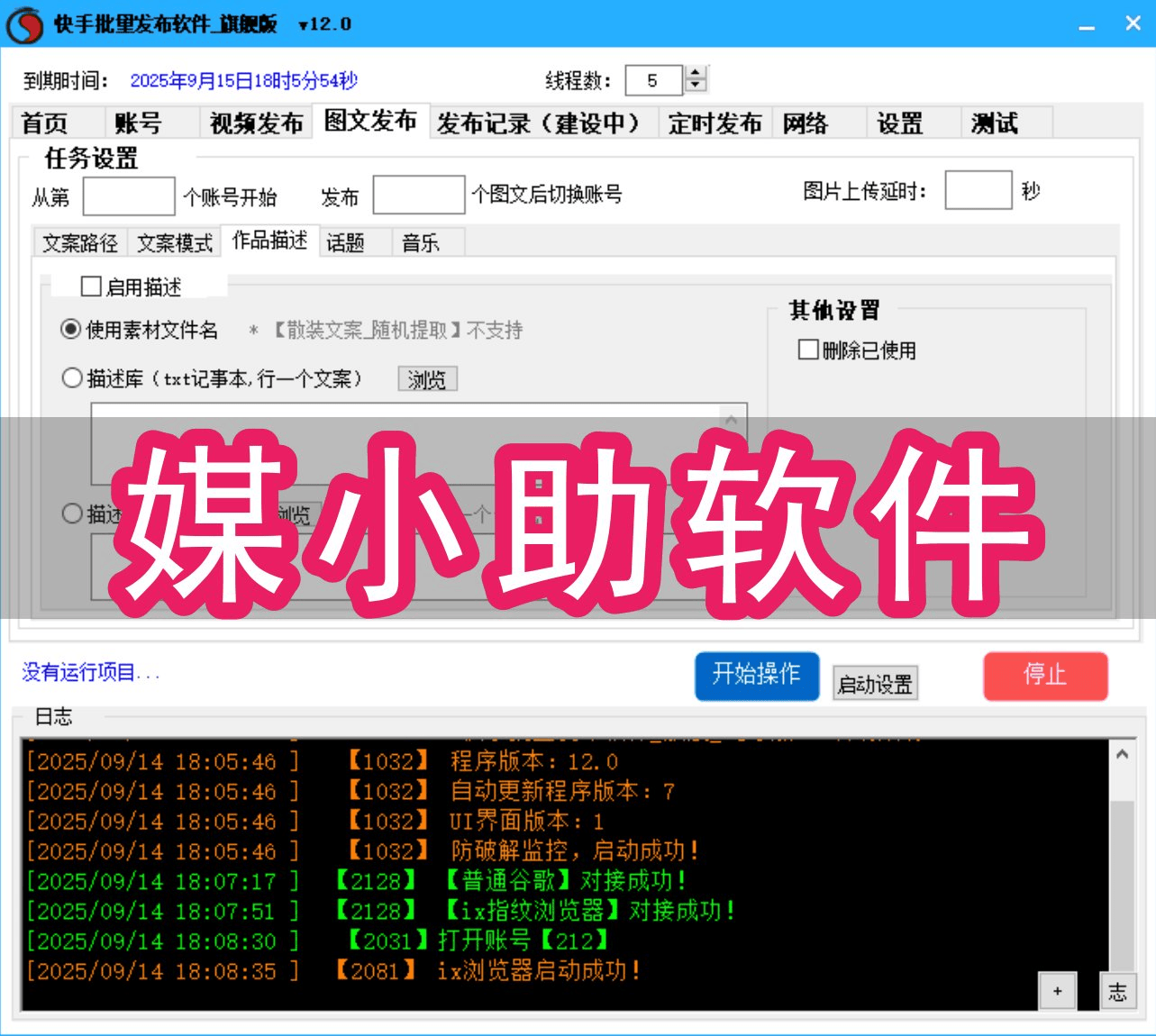The height and width of the screenshot is (1036, 1156).
Task: Select the third radio option partly hidden by watermark
Action: (x=72, y=513)
